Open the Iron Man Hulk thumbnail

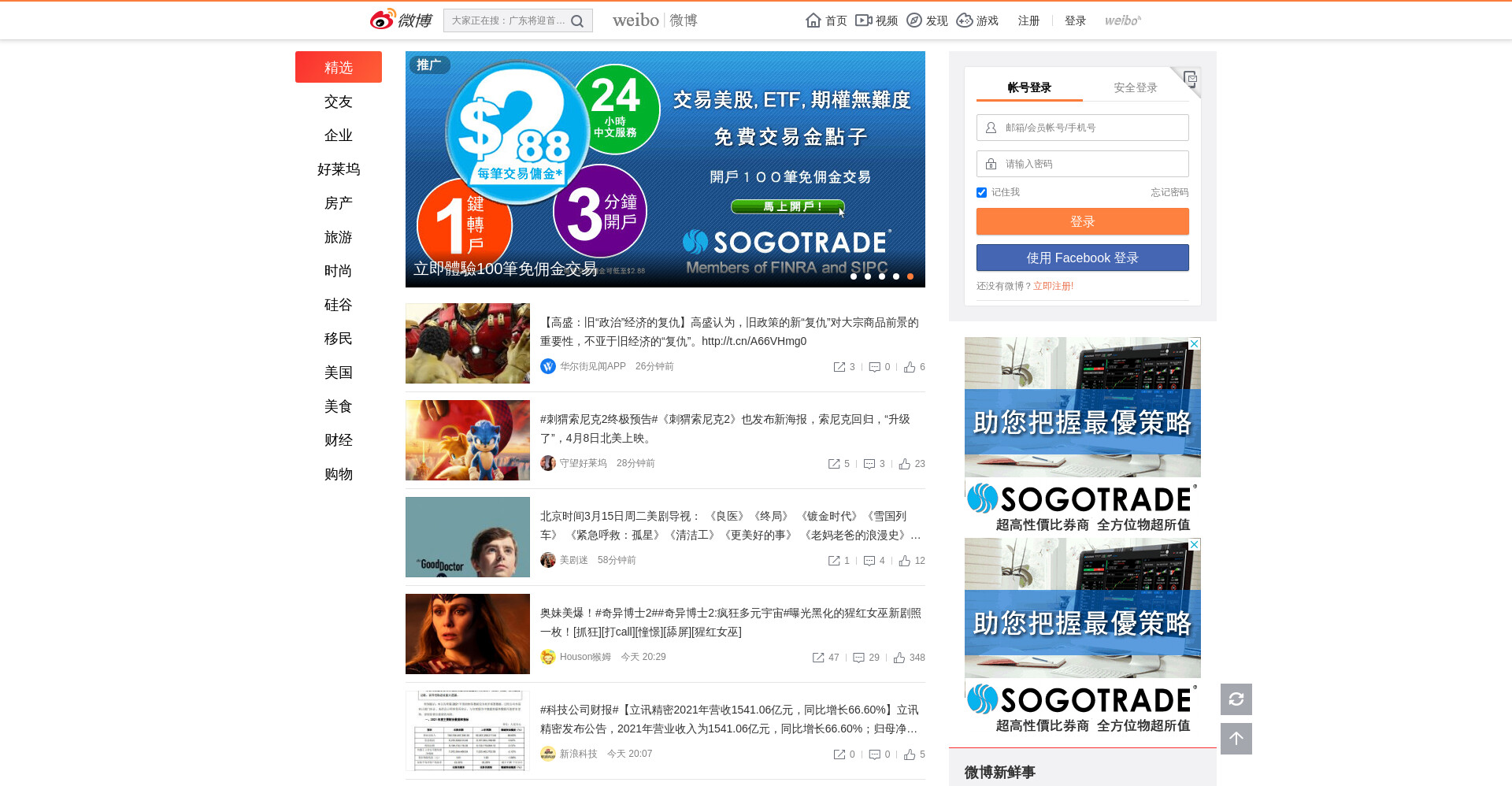coord(468,343)
